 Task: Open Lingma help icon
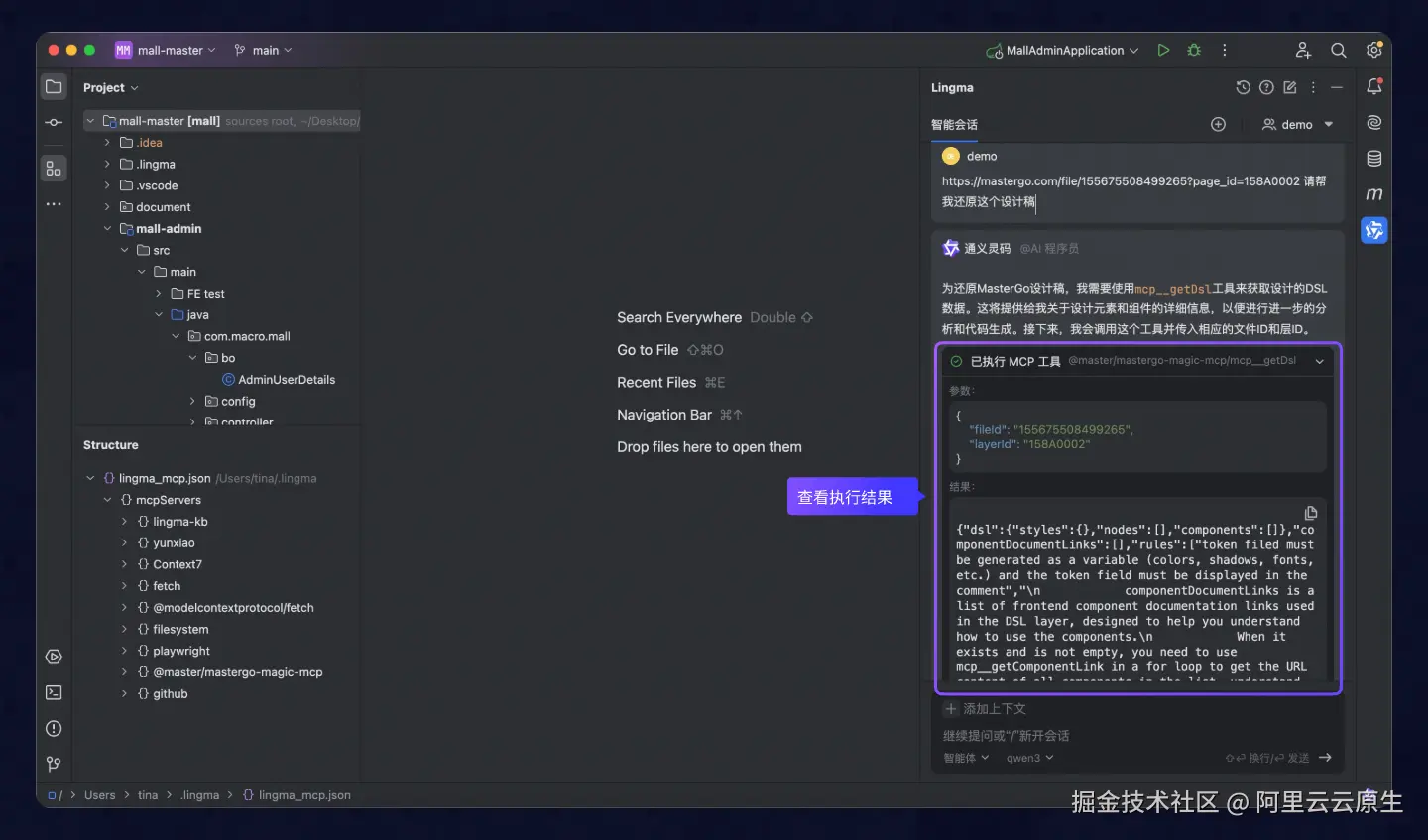click(x=1266, y=87)
